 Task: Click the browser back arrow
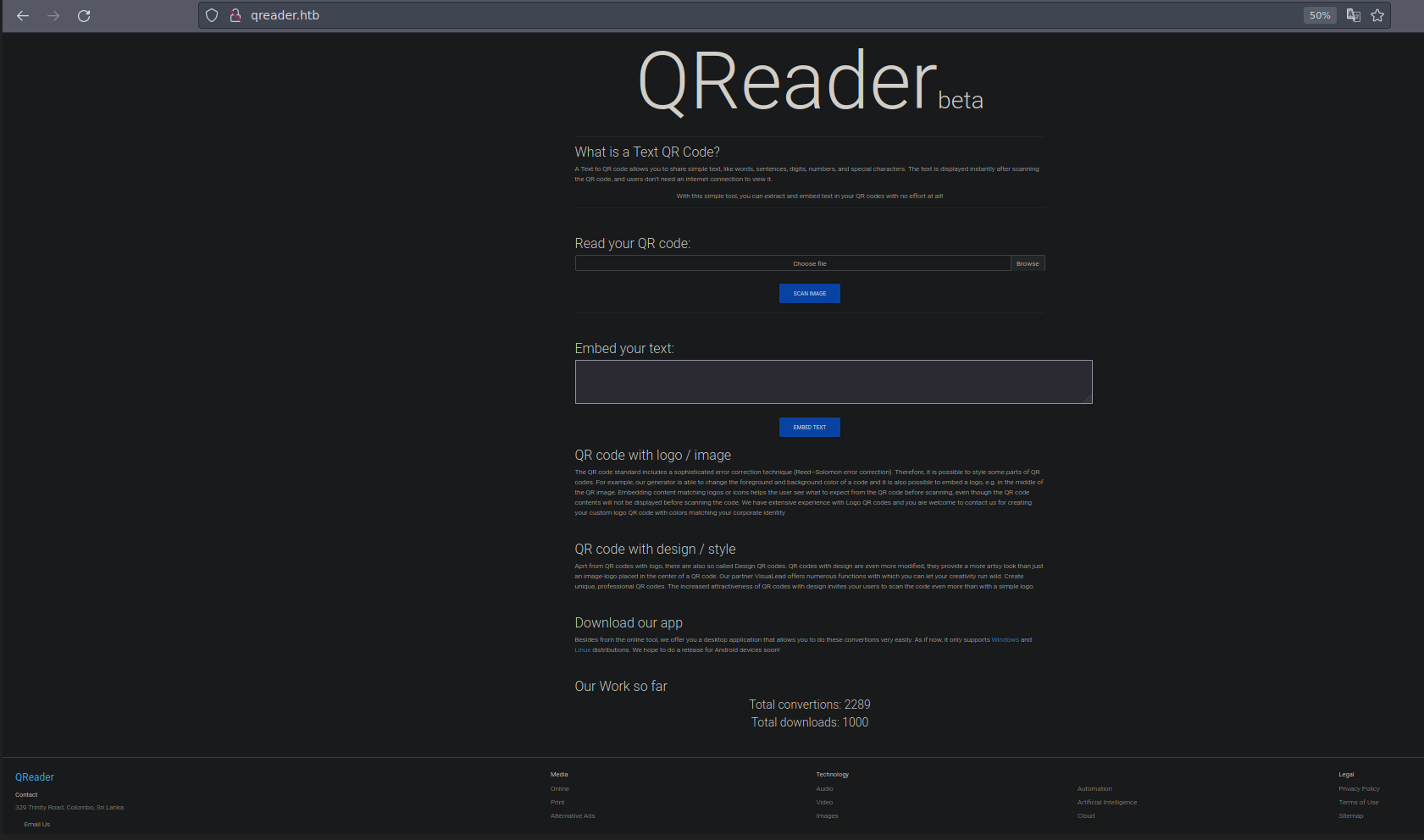23,15
